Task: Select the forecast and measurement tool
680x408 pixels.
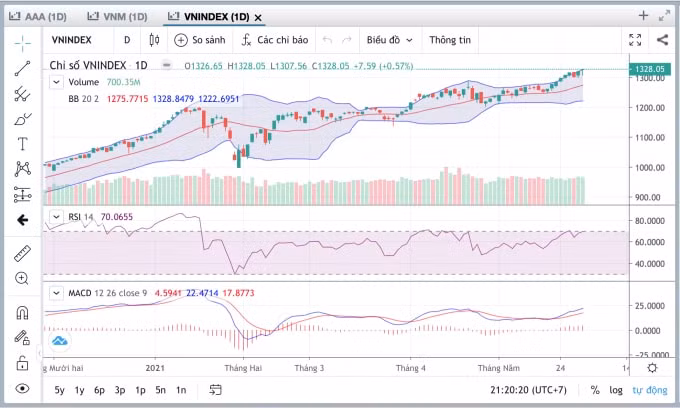Action: [22, 195]
